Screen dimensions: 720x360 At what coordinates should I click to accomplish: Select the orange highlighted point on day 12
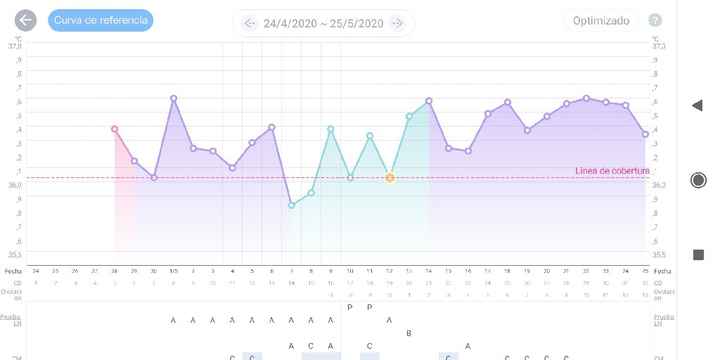(390, 177)
